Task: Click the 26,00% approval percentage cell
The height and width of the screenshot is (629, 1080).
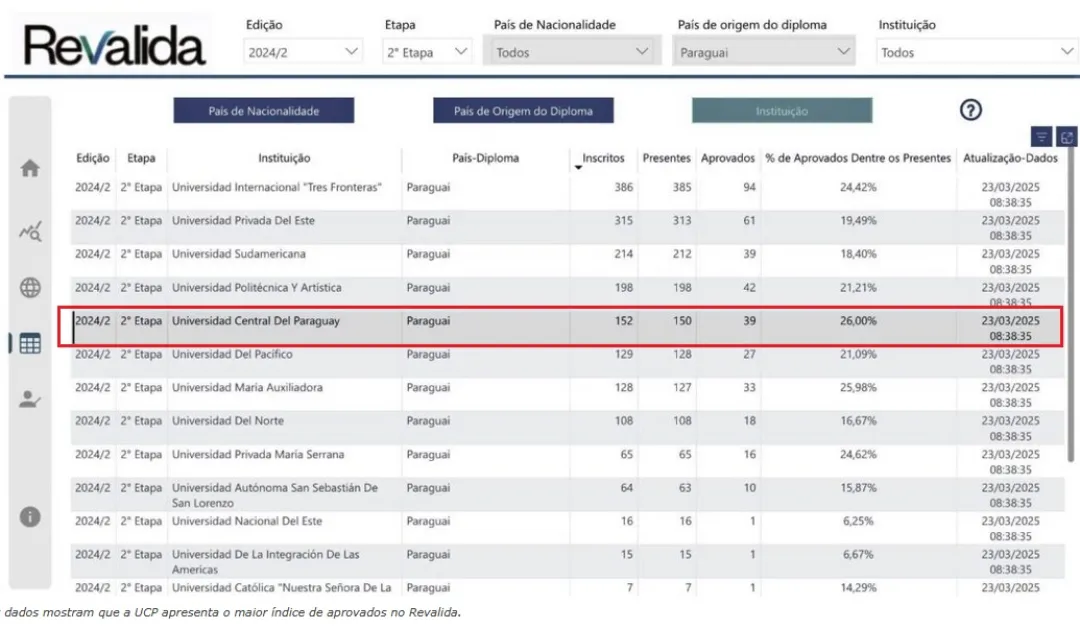Action: tap(858, 320)
